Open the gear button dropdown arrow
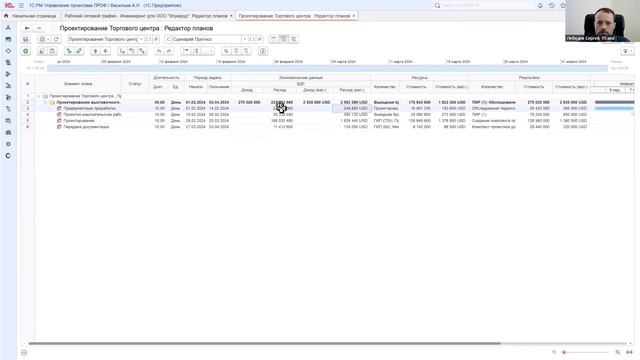 (48, 39)
